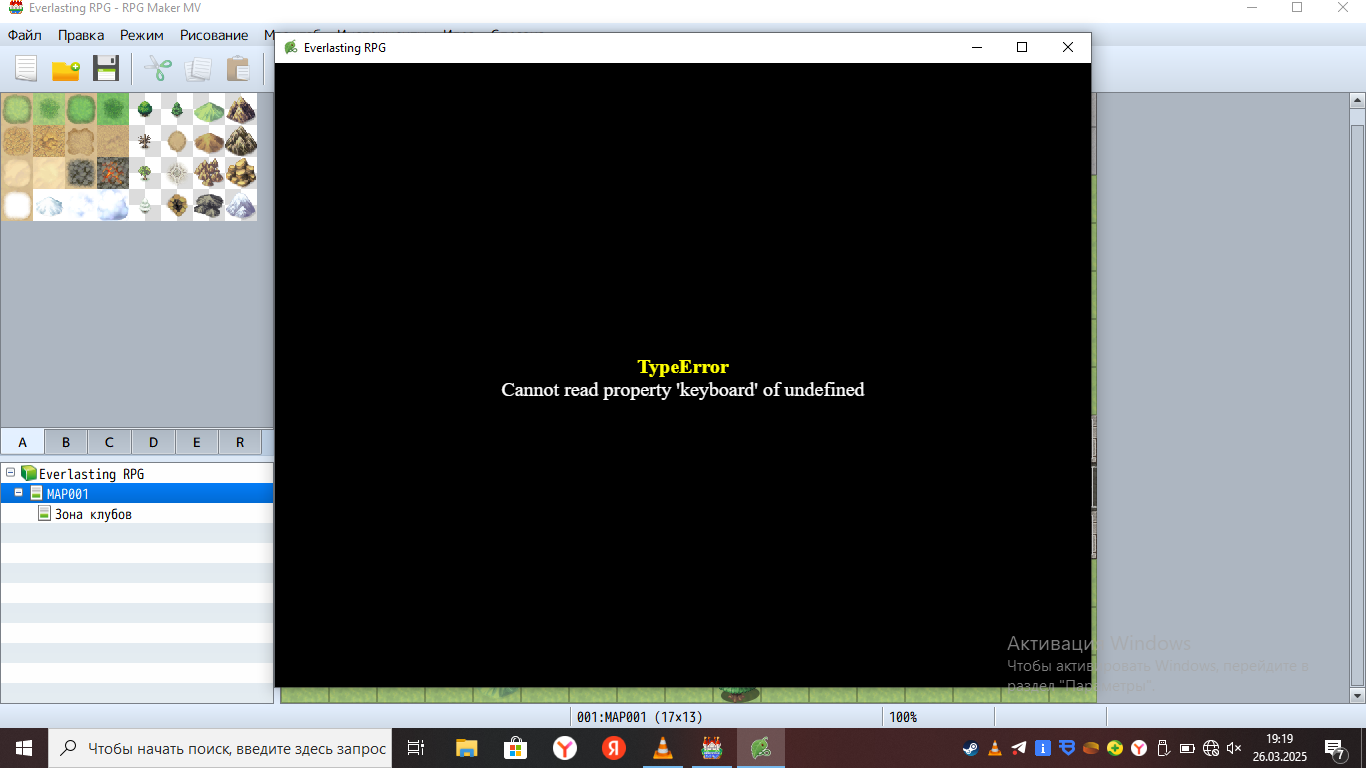The height and width of the screenshot is (768, 1366).
Task: Pick the snow-capped mountain tile
Action: coord(241,205)
